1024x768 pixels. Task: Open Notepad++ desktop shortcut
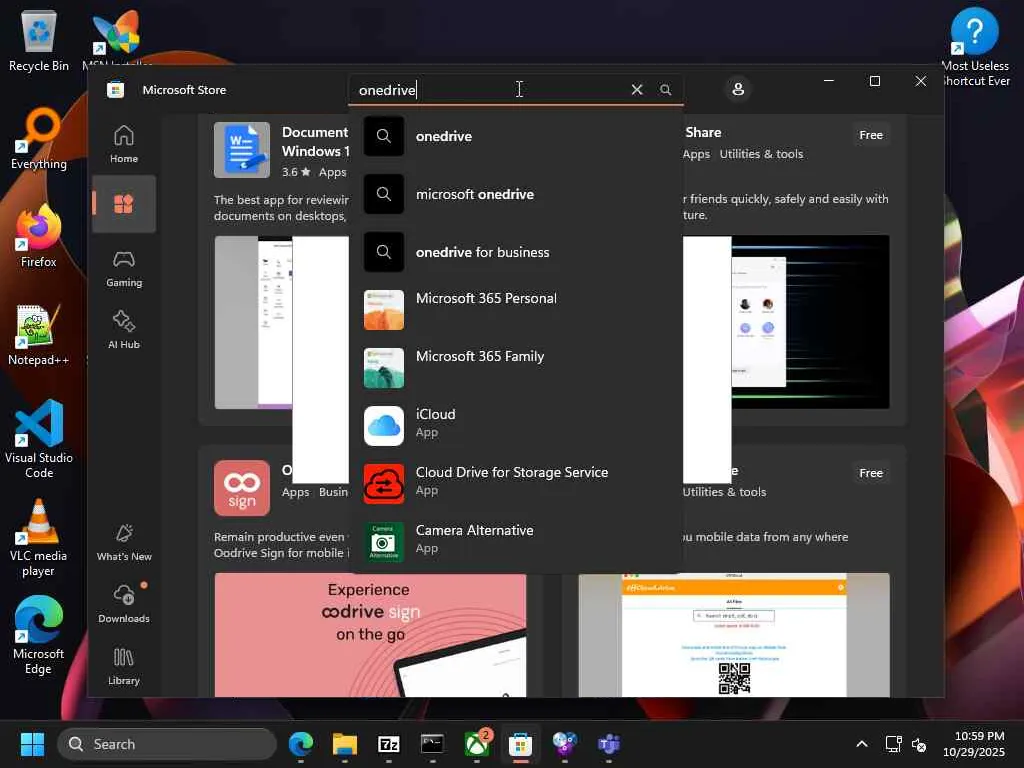(x=39, y=334)
